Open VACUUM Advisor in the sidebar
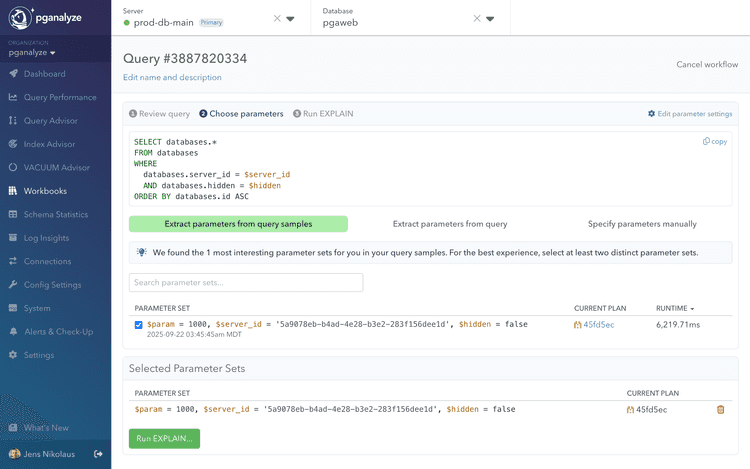The width and height of the screenshot is (750, 469). click(56, 167)
